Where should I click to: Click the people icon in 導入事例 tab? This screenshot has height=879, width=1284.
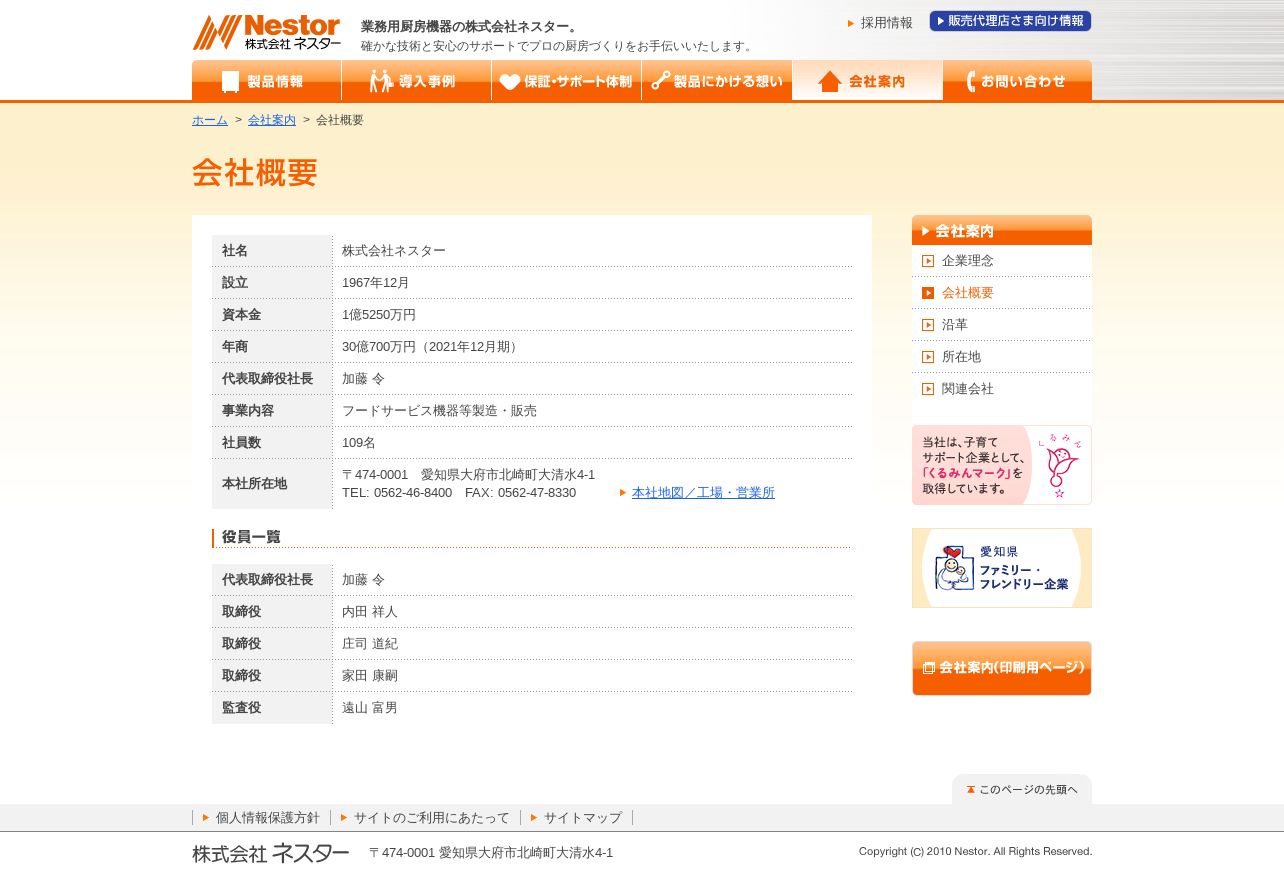click(x=381, y=81)
